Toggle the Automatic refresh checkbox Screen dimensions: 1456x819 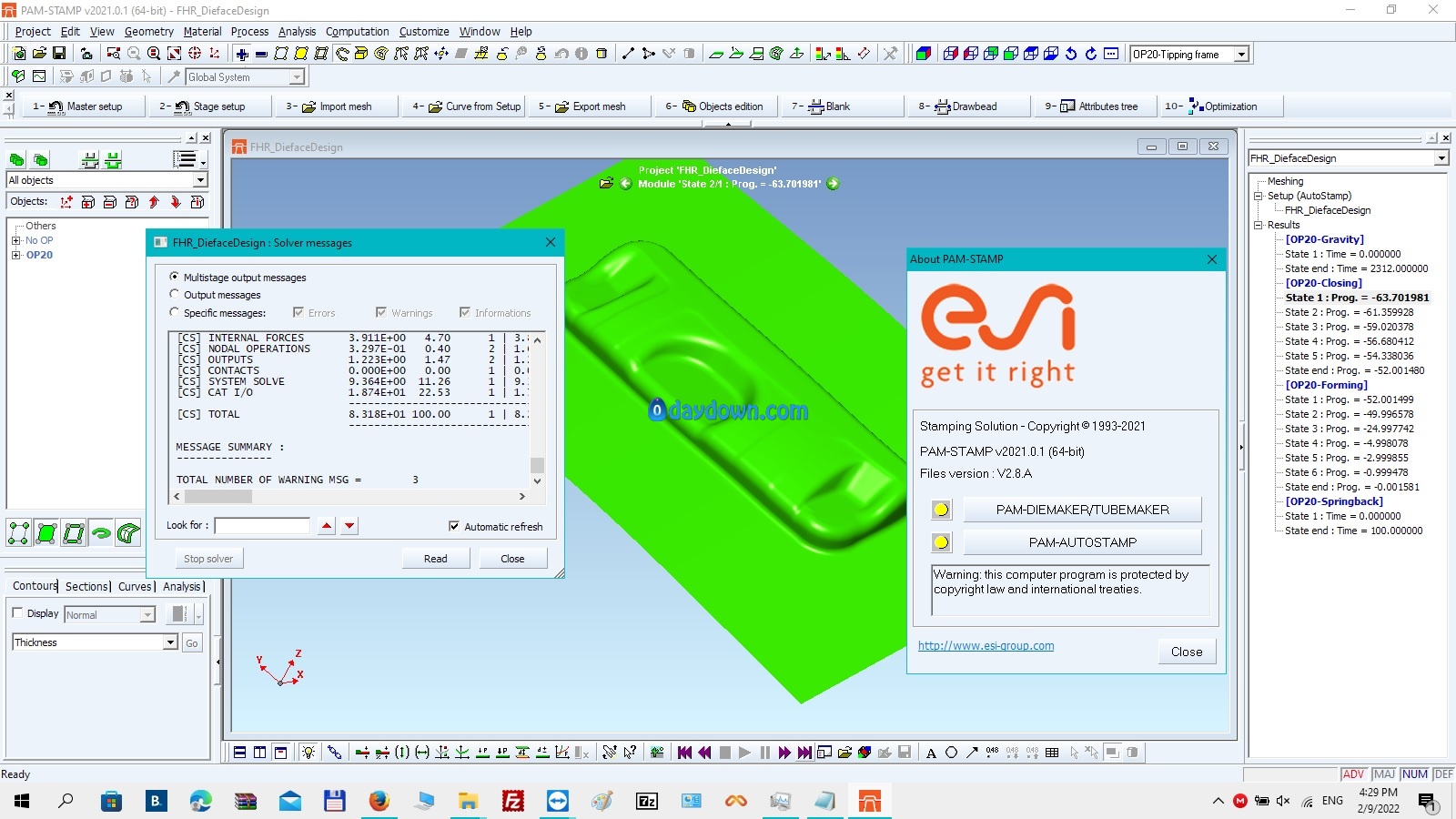(x=453, y=526)
